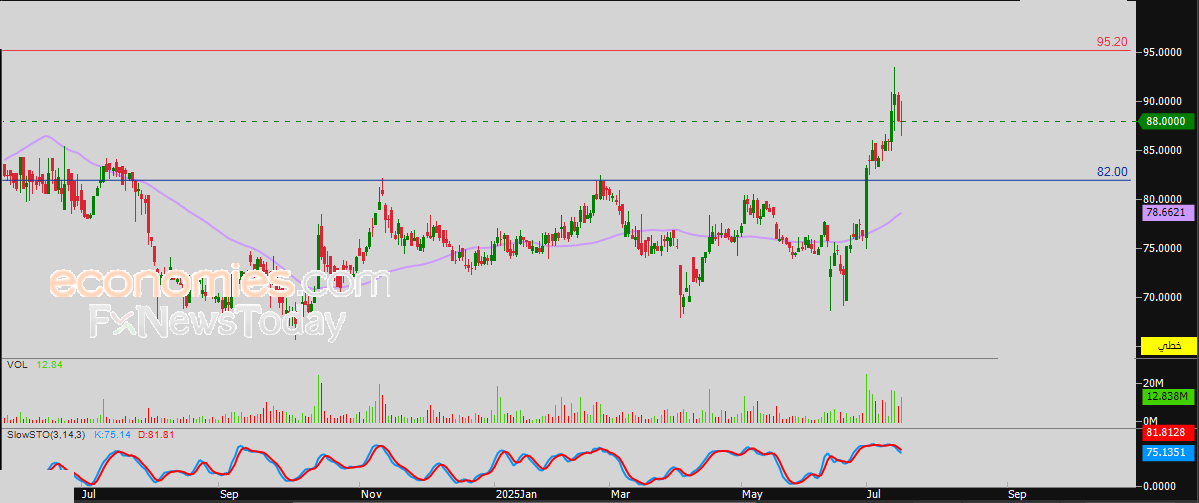Click the red 81.8128 stochastic D tag
The height and width of the screenshot is (503, 1199).
pyautogui.click(x=1167, y=433)
